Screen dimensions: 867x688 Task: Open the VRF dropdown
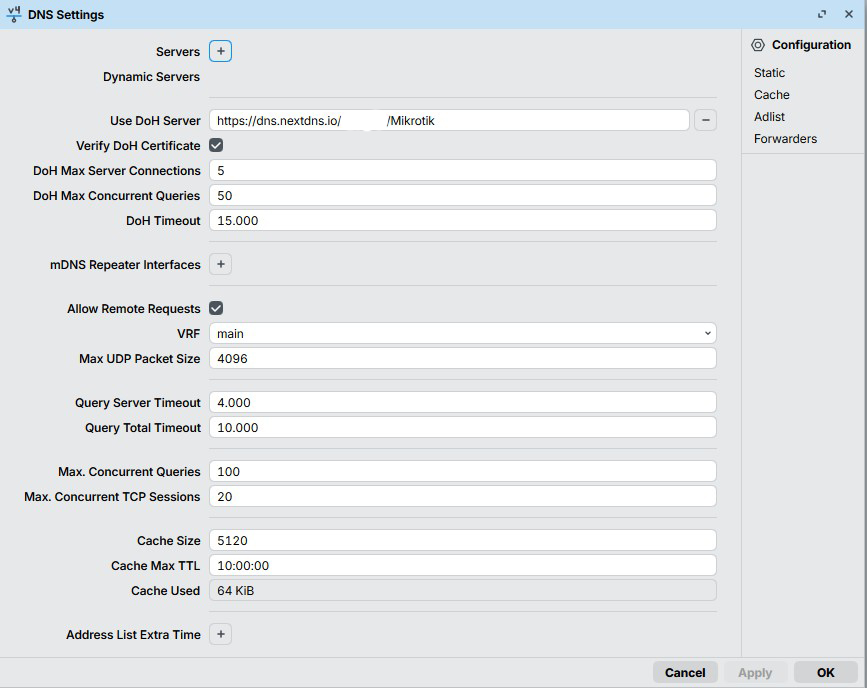(x=463, y=333)
